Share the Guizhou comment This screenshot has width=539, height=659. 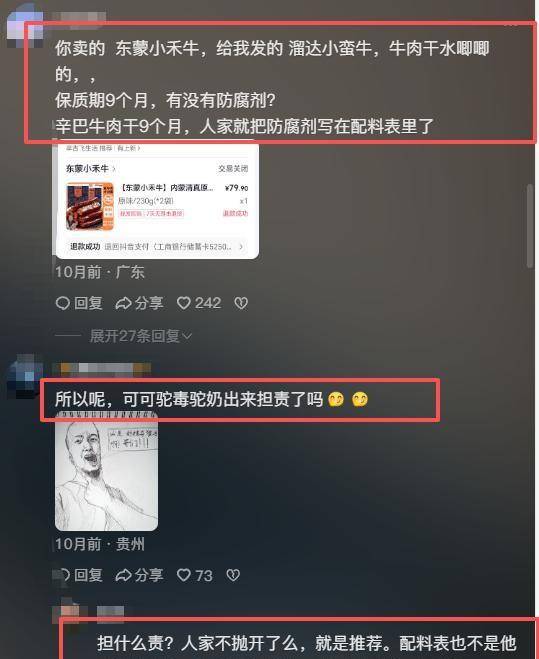pos(140,575)
